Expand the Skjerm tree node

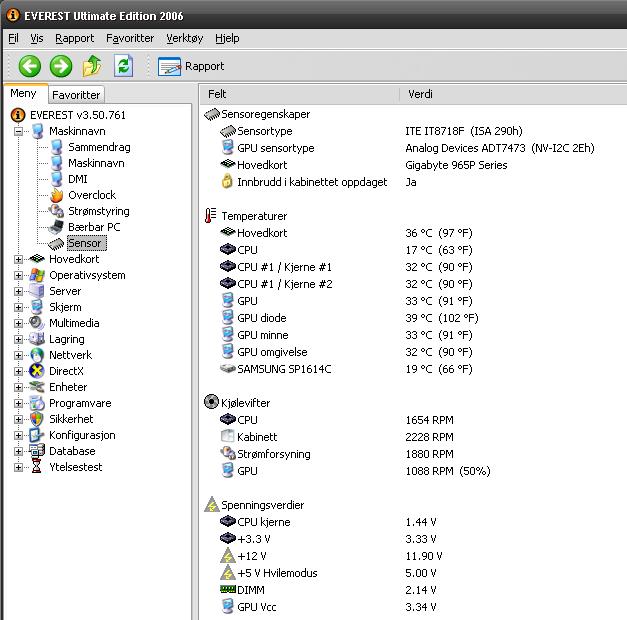click(x=18, y=307)
